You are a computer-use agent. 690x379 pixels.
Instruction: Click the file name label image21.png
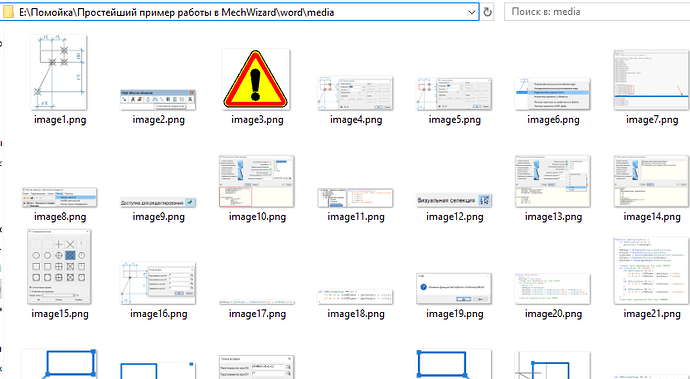[652, 314]
